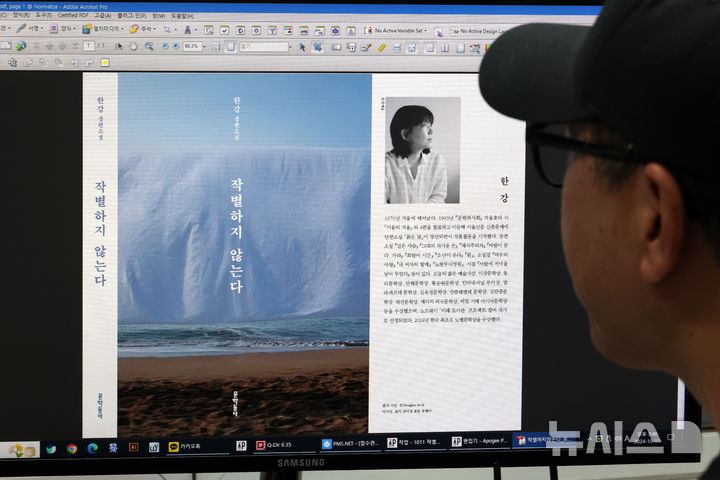Screen dimensions: 720x480
Task: Click the email envelope icon in toolbar
Action: [6, 45]
